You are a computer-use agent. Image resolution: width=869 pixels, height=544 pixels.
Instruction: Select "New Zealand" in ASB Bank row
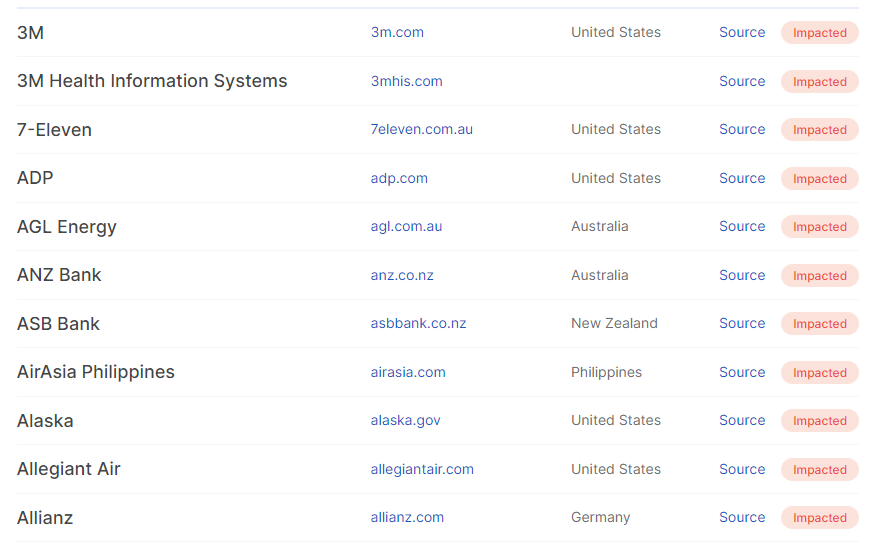615,323
